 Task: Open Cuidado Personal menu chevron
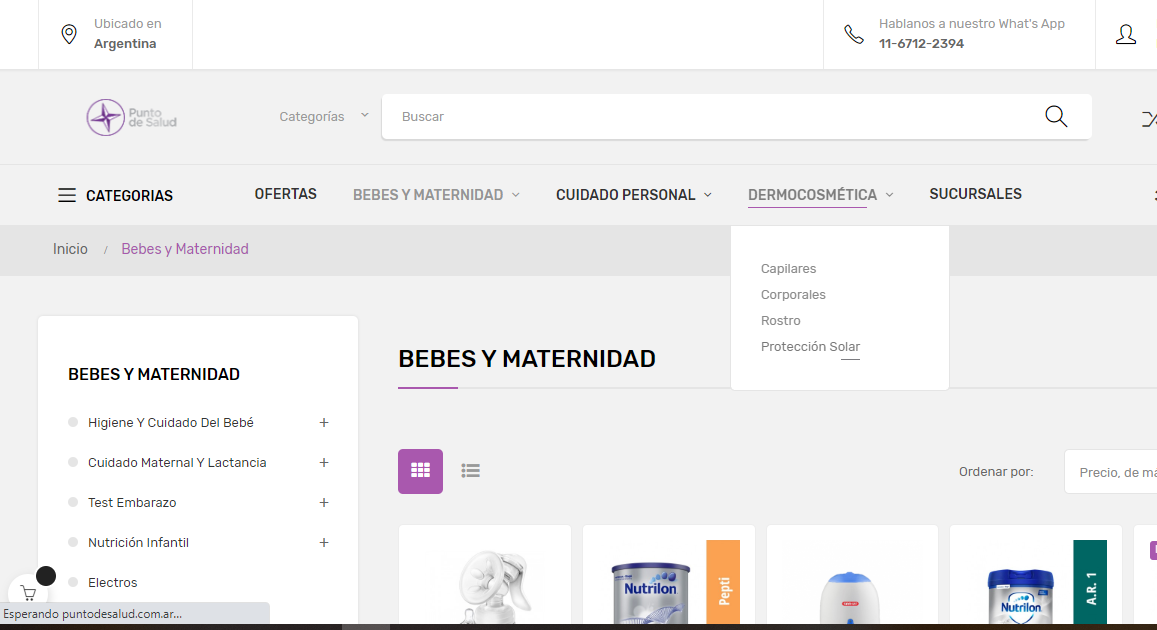pos(708,195)
